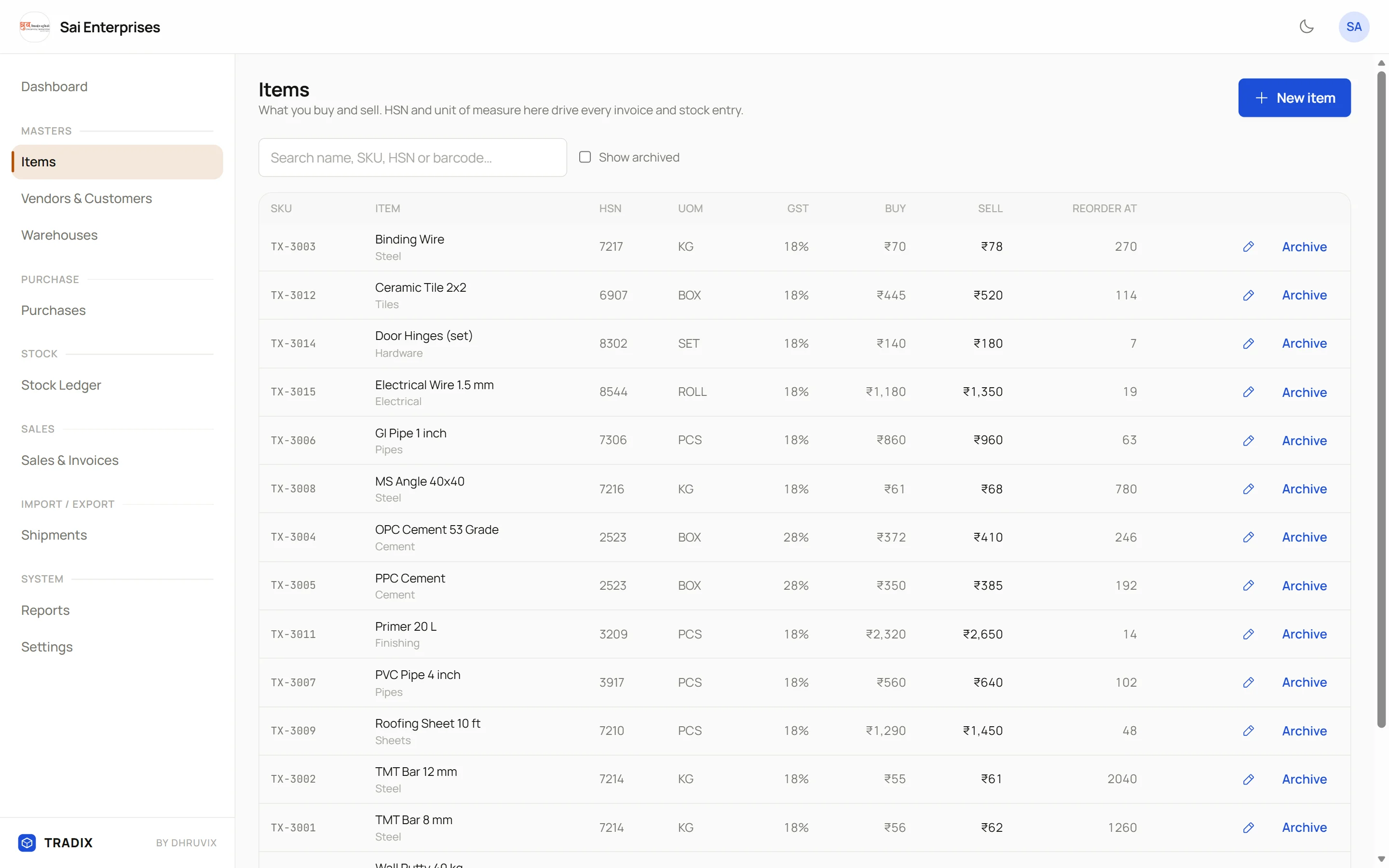Viewport: 1389px width, 868px height.
Task: Edit GI Pipe 1 inch pencil icon
Action: click(x=1248, y=440)
